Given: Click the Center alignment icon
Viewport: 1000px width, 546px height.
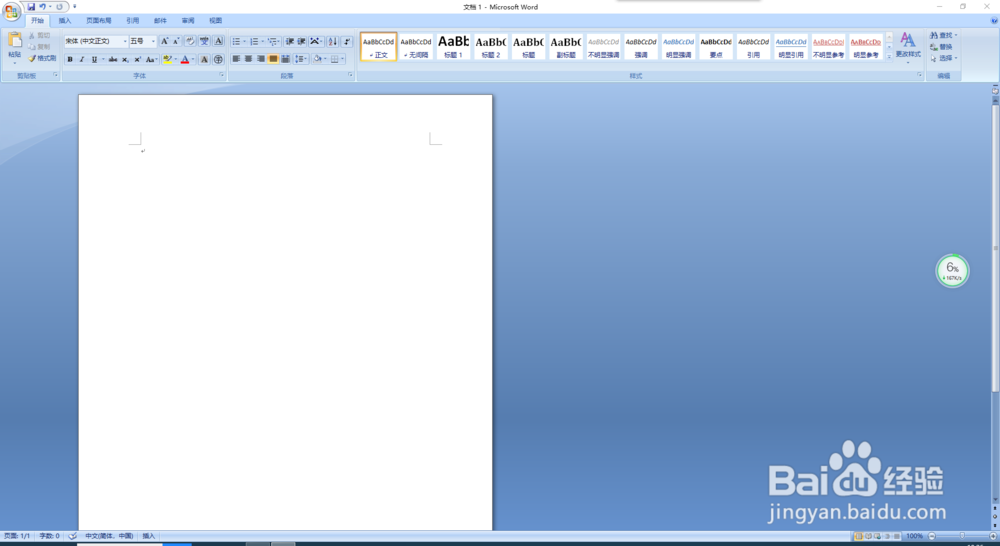Looking at the screenshot, I should (x=248, y=59).
